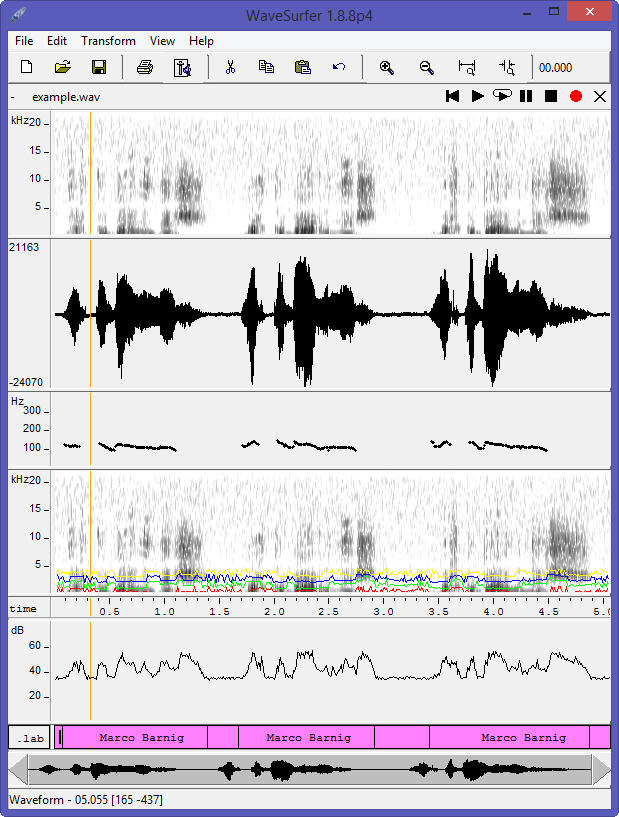Open the preferences toolbar icon

point(182,68)
